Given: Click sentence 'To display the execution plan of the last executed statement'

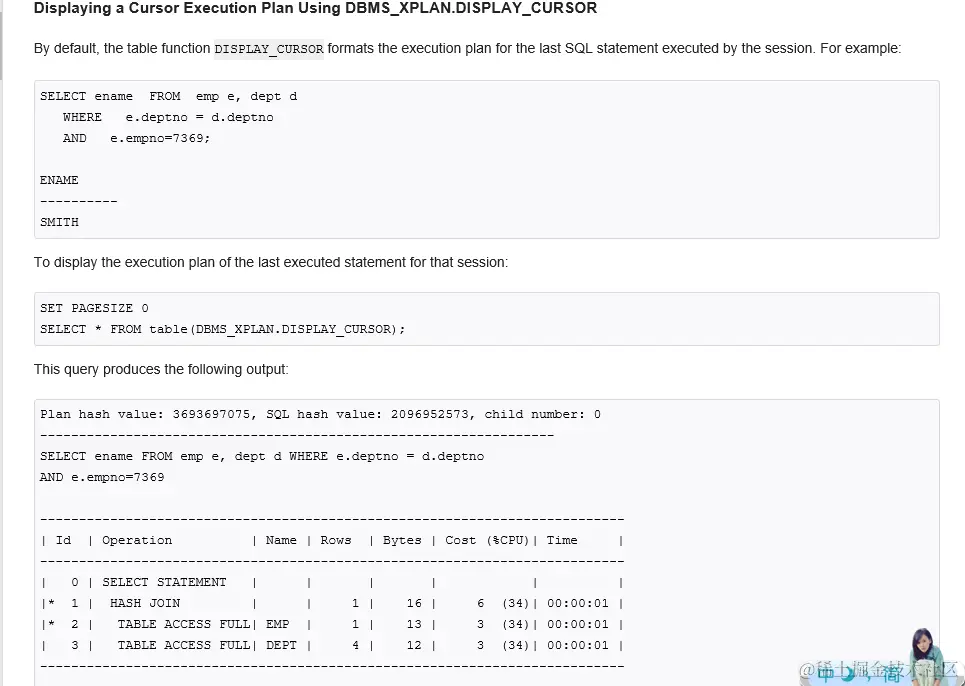Looking at the screenshot, I should pos(271,263).
